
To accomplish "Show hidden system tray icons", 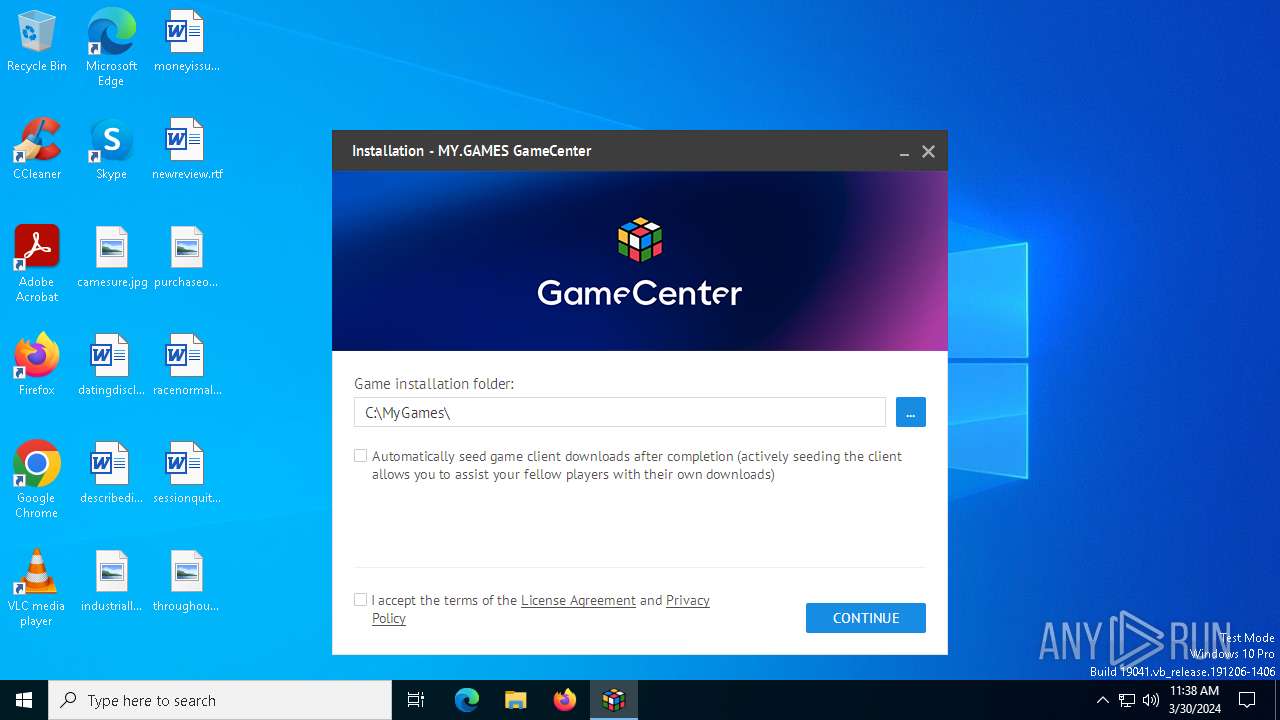I will (1103, 700).
